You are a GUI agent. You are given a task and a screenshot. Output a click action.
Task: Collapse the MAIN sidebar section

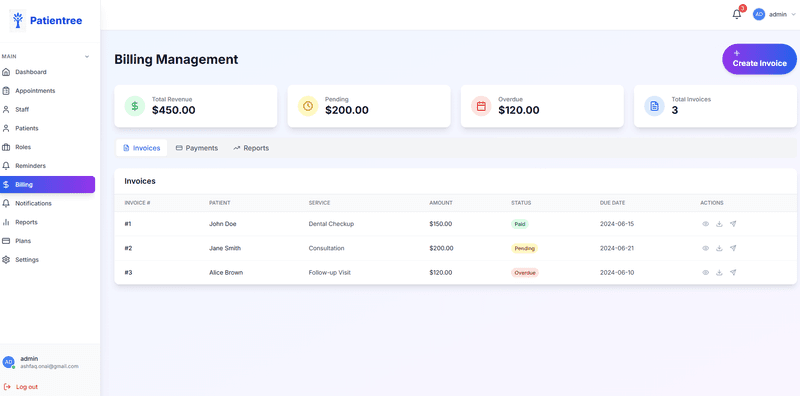87,57
